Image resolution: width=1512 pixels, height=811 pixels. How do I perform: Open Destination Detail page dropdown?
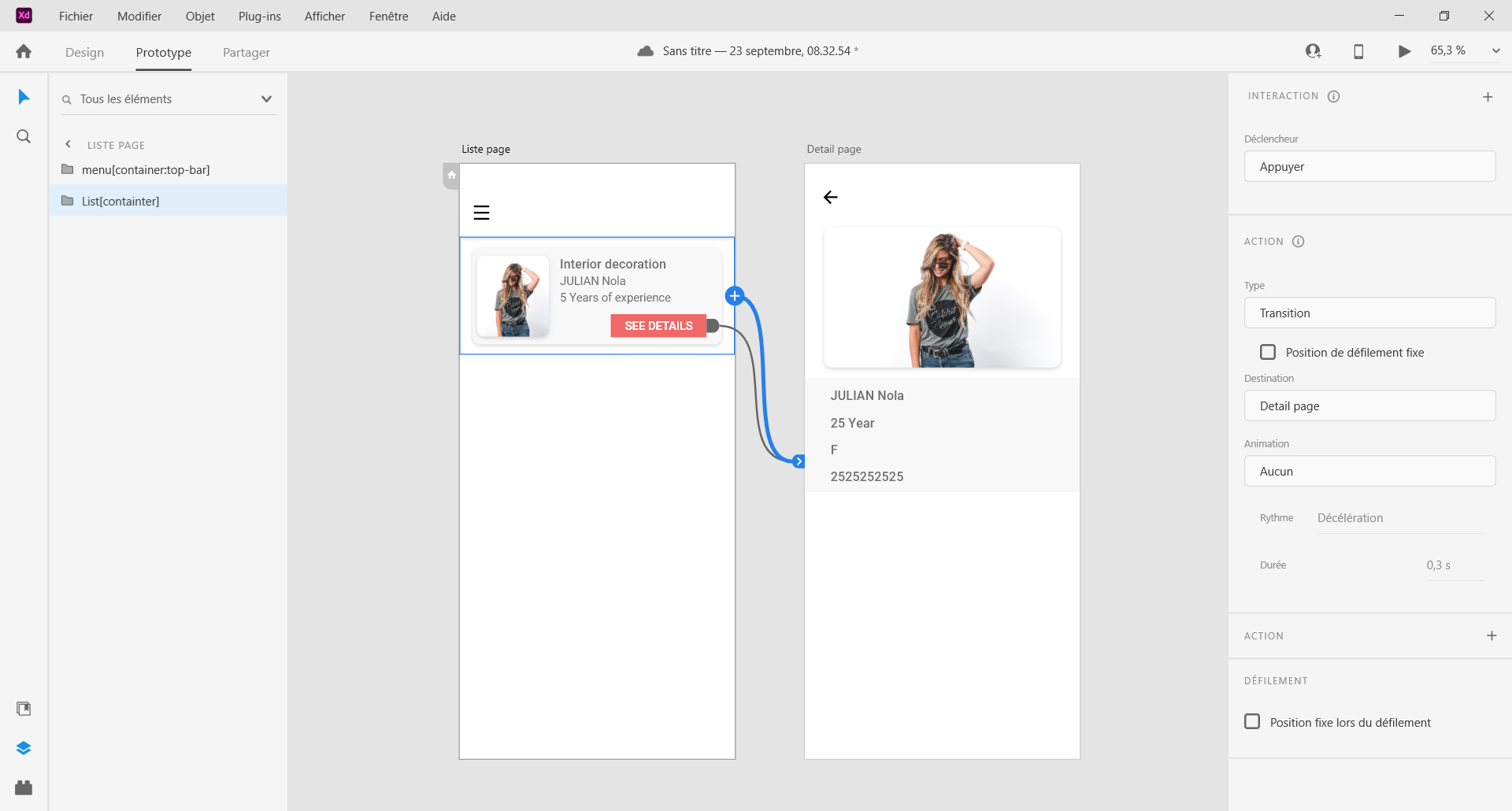tap(1369, 405)
